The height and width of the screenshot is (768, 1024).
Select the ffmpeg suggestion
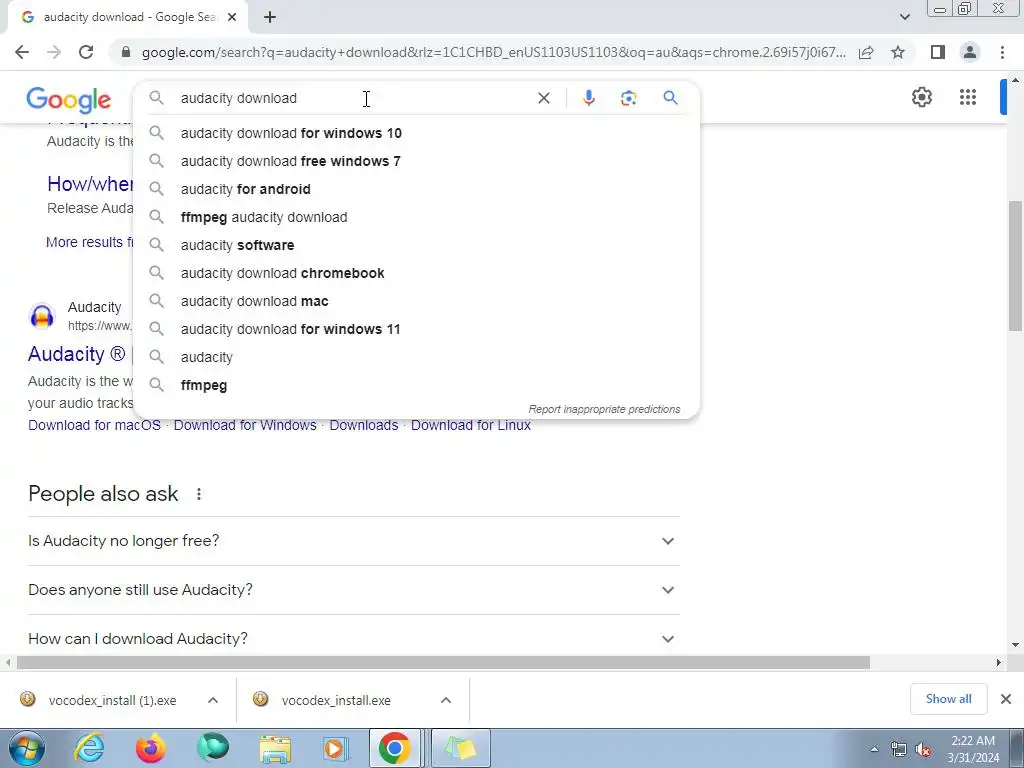tap(416, 386)
